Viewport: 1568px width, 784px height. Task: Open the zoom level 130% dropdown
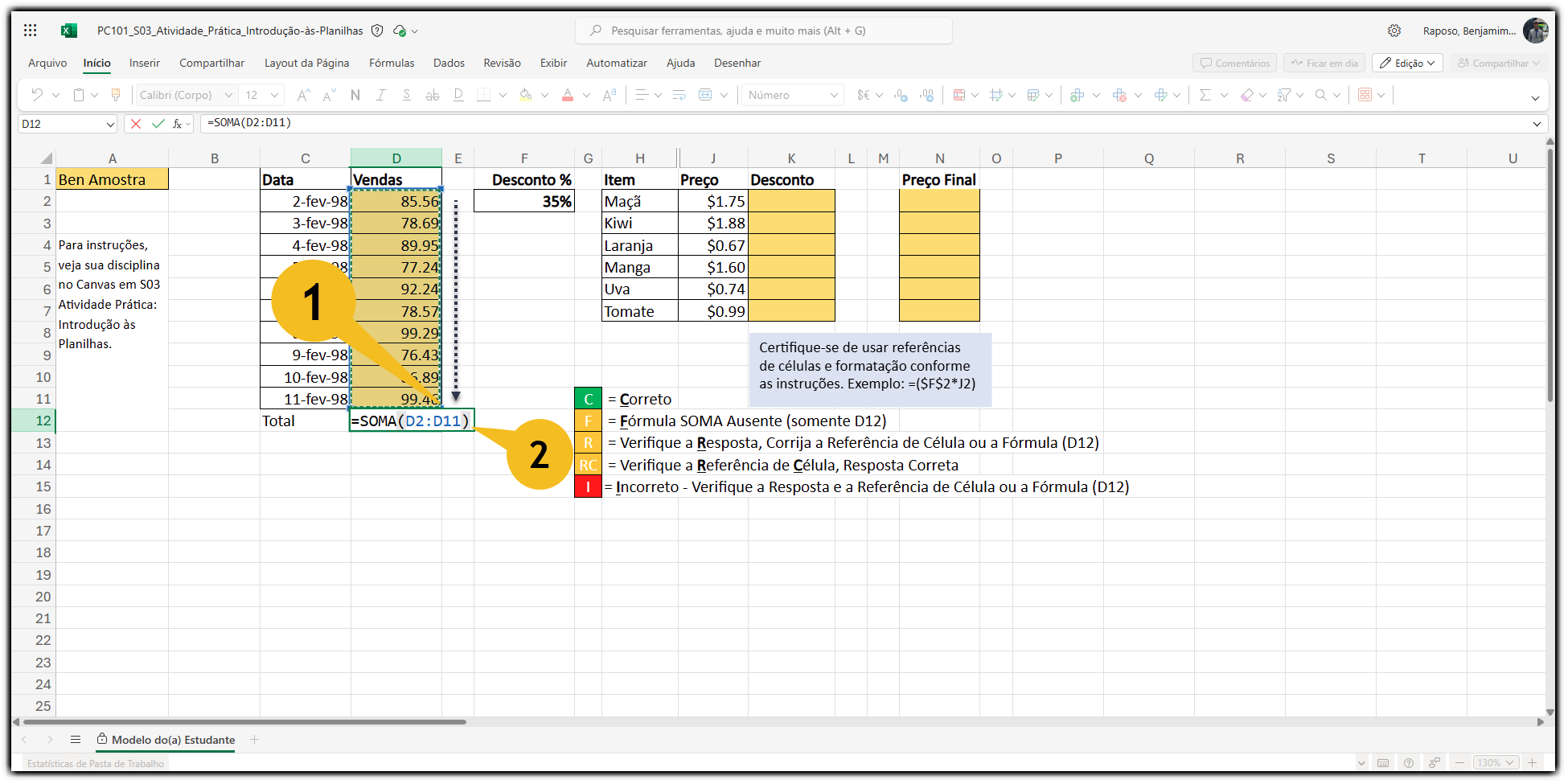pos(1496,762)
